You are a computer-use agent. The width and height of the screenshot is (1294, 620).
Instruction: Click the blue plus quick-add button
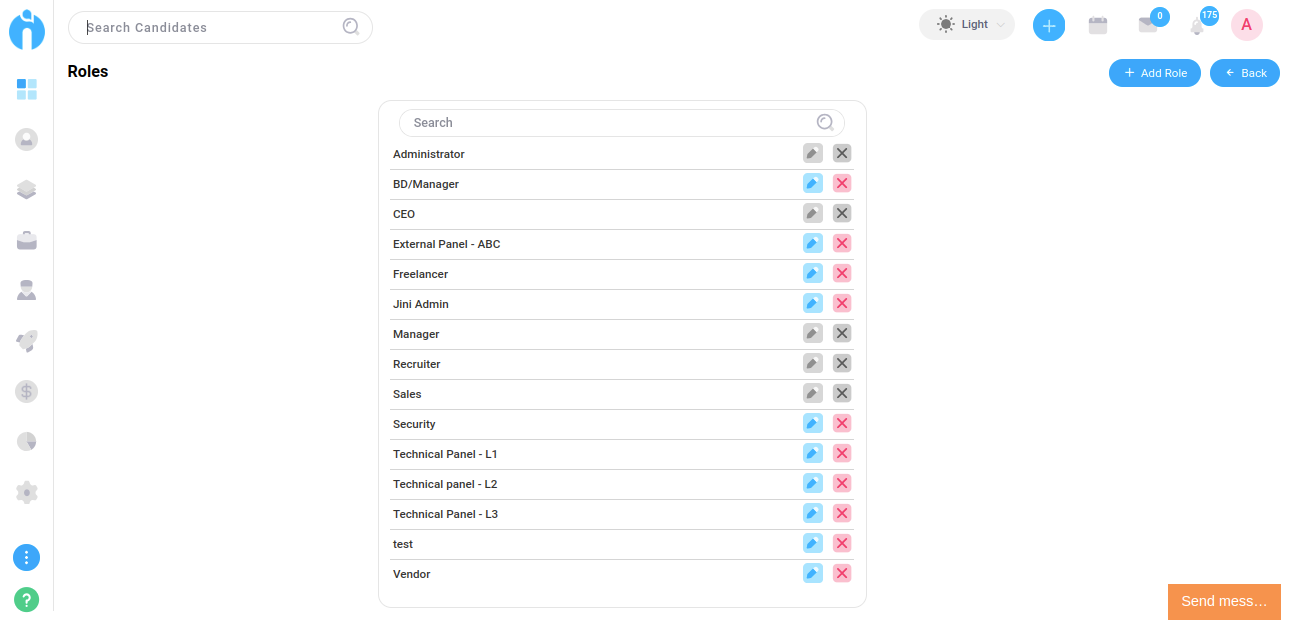[1048, 25]
